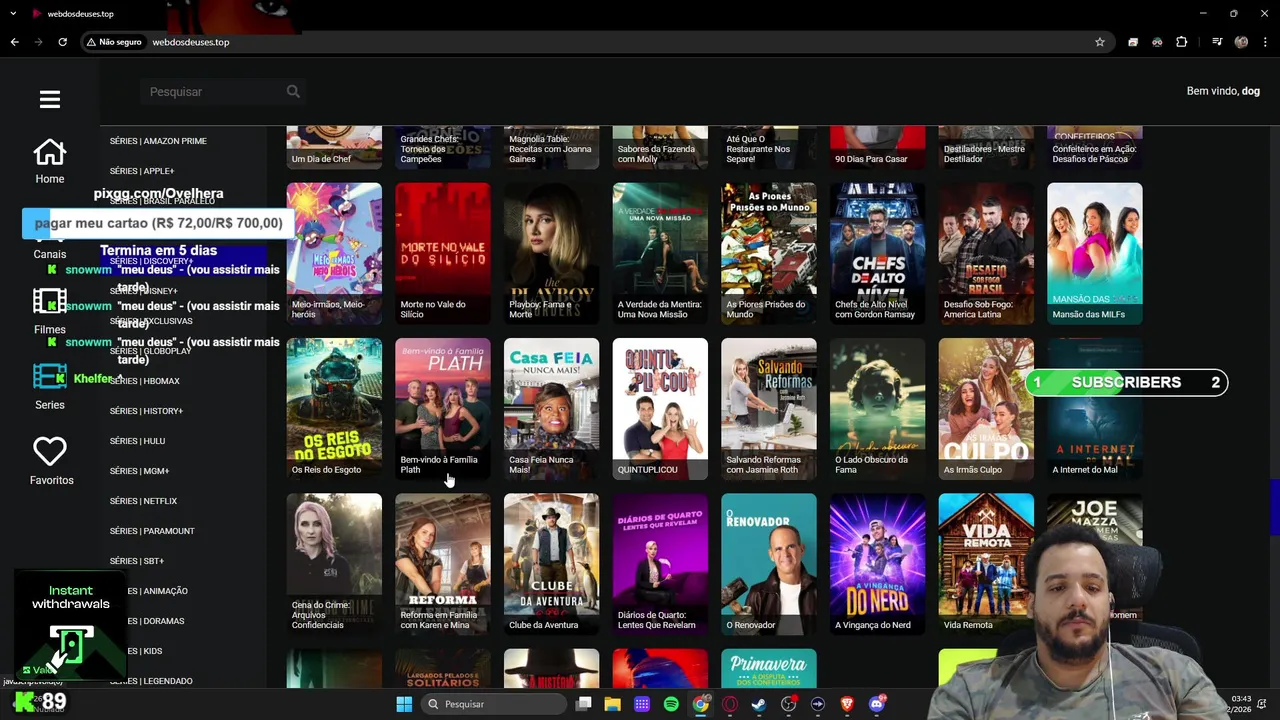Open 'Morte no Vale do Silício' poster
This screenshot has width=1280, height=720.
coord(443,253)
